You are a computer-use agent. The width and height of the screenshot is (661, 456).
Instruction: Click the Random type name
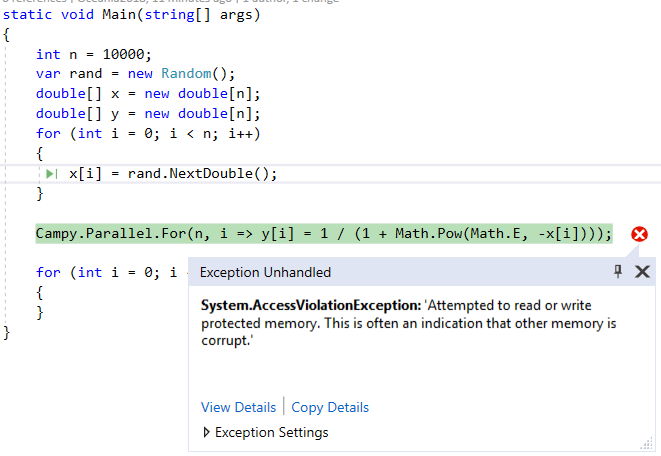[x=186, y=73]
